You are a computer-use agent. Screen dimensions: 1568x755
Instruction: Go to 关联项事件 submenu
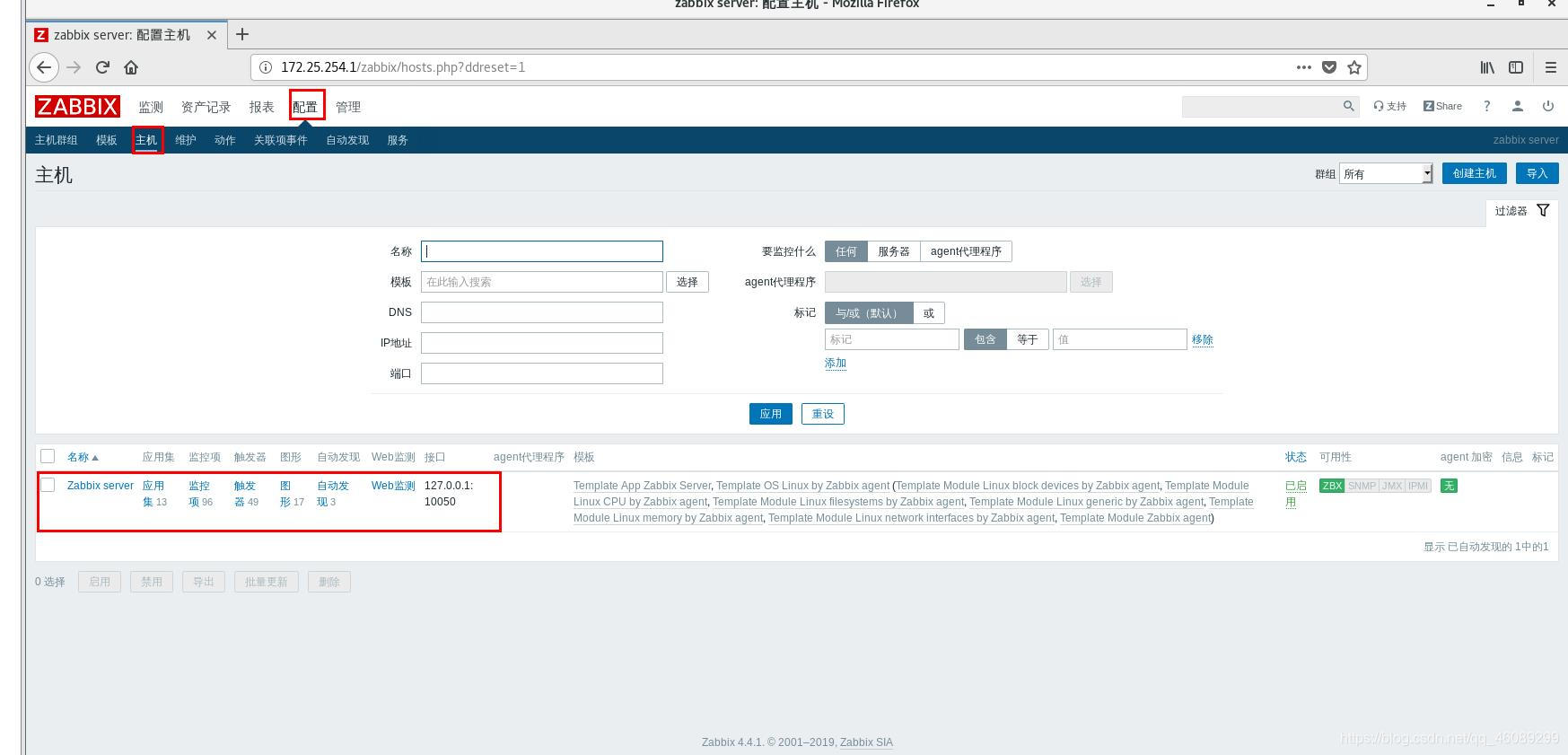pyautogui.click(x=281, y=140)
